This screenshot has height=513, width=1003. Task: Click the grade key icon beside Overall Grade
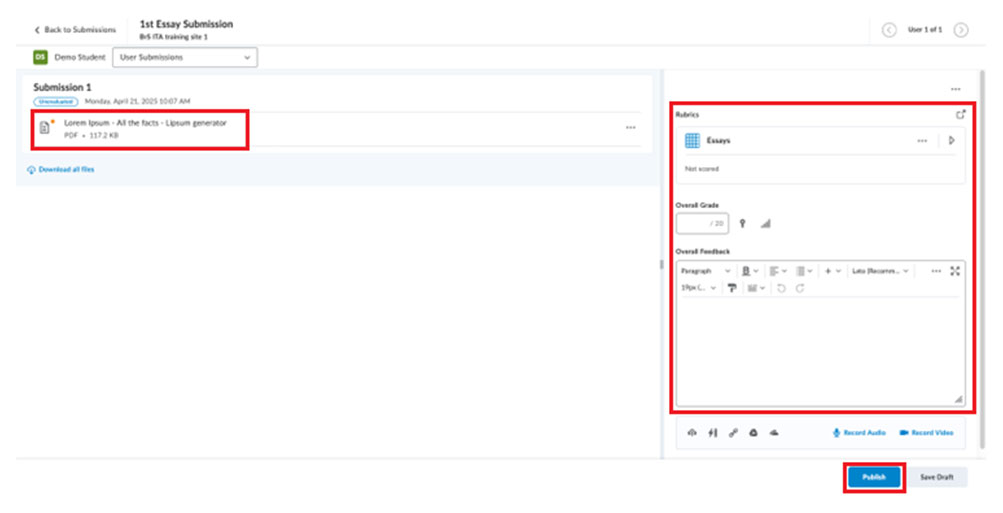tap(742, 223)
